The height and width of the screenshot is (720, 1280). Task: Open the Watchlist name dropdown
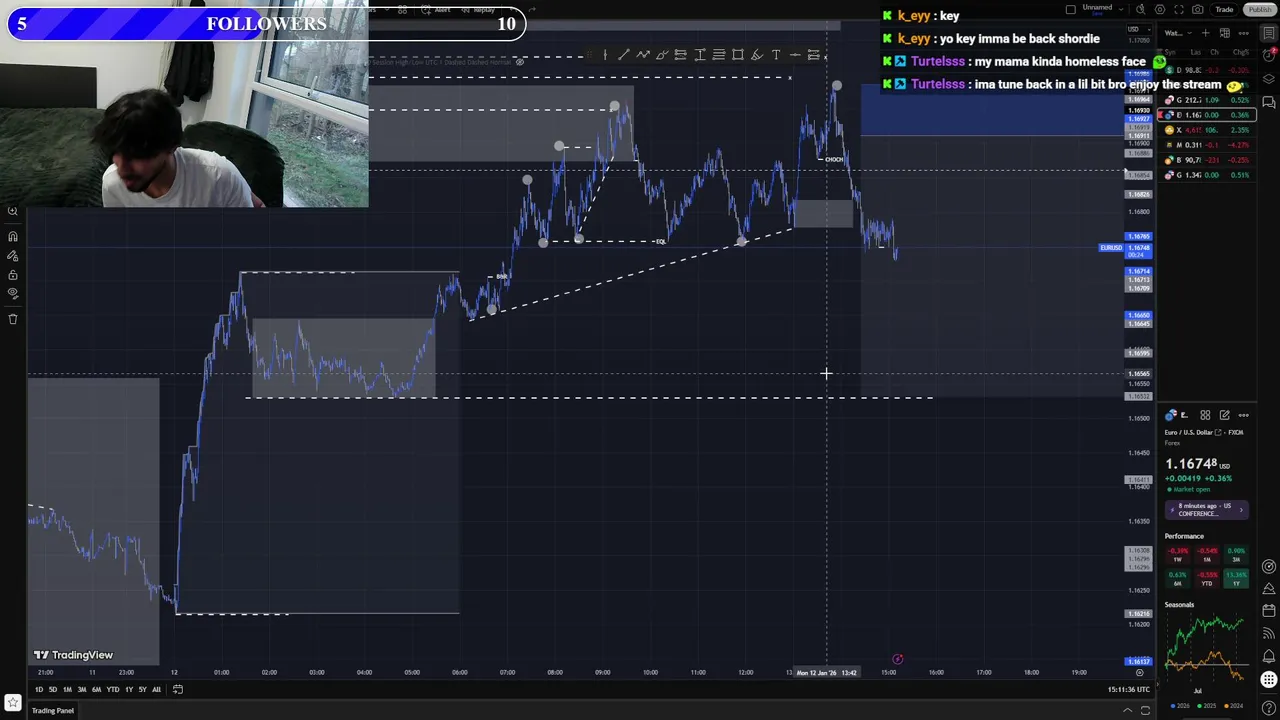[x=1178, y=33]
